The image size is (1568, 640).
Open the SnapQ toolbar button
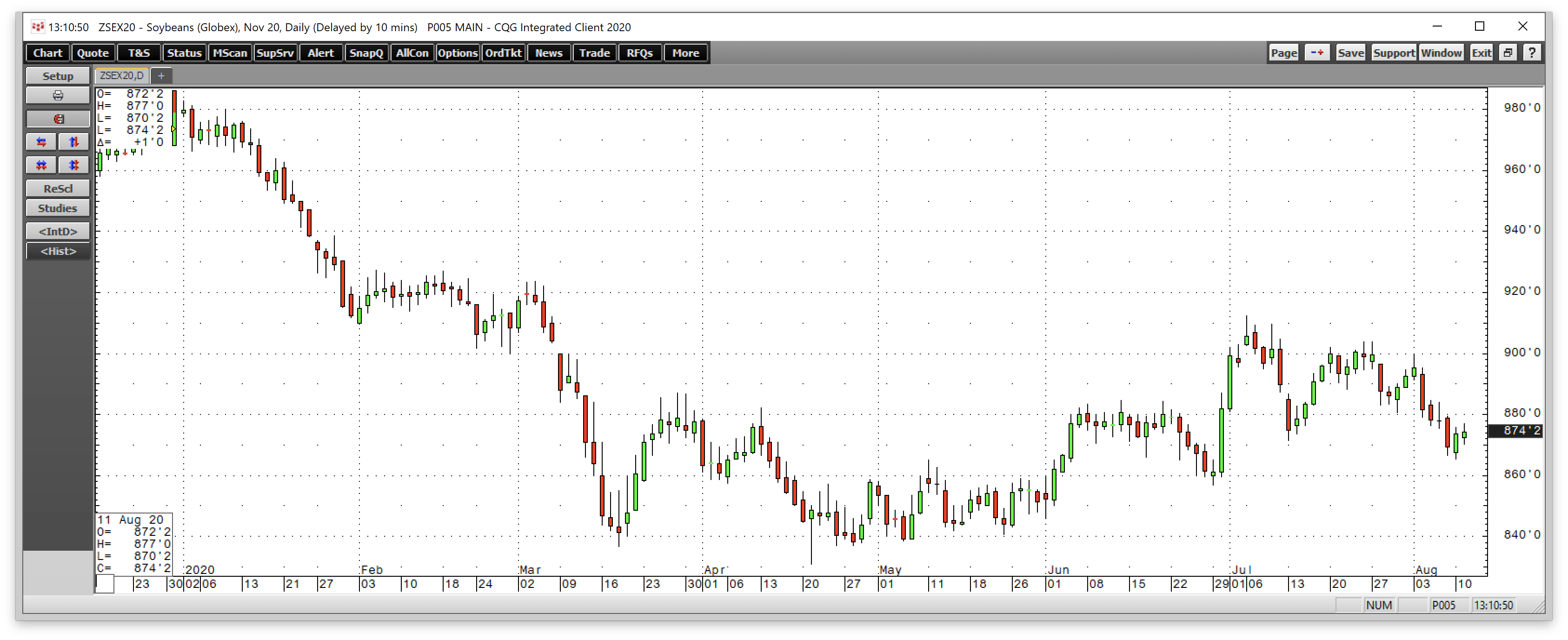pos(366,53)
